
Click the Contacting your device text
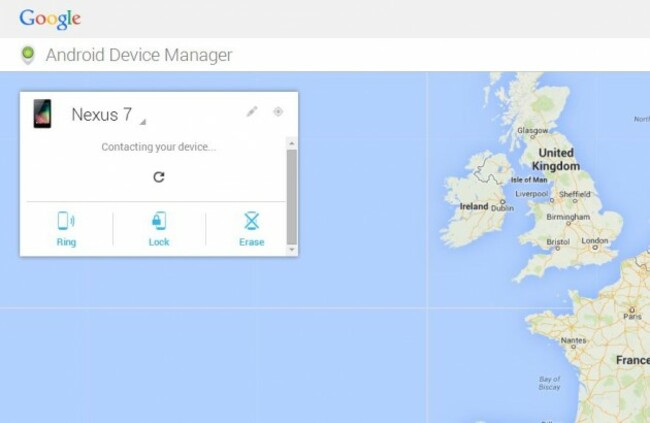[x=159, y=147]
